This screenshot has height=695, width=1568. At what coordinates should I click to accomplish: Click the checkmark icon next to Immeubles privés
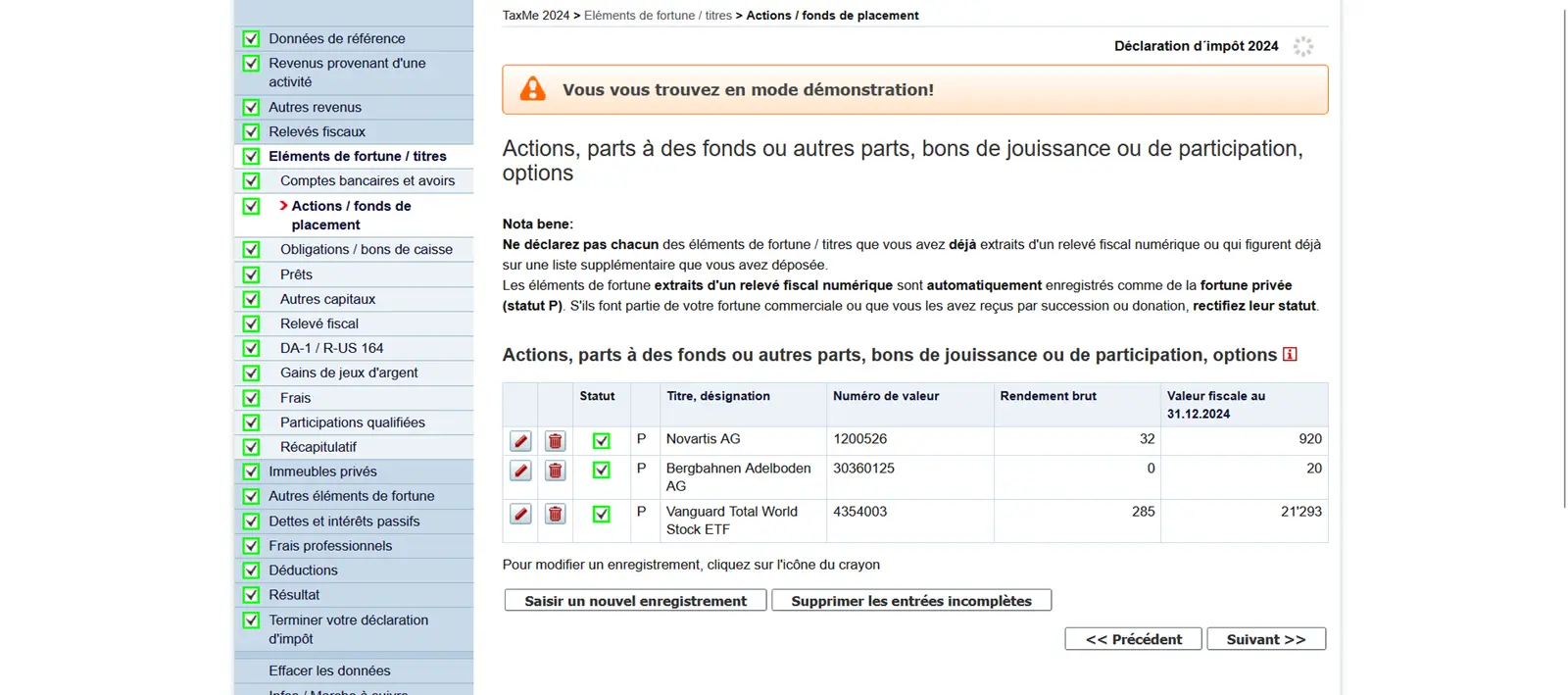[x=251, y=472]
